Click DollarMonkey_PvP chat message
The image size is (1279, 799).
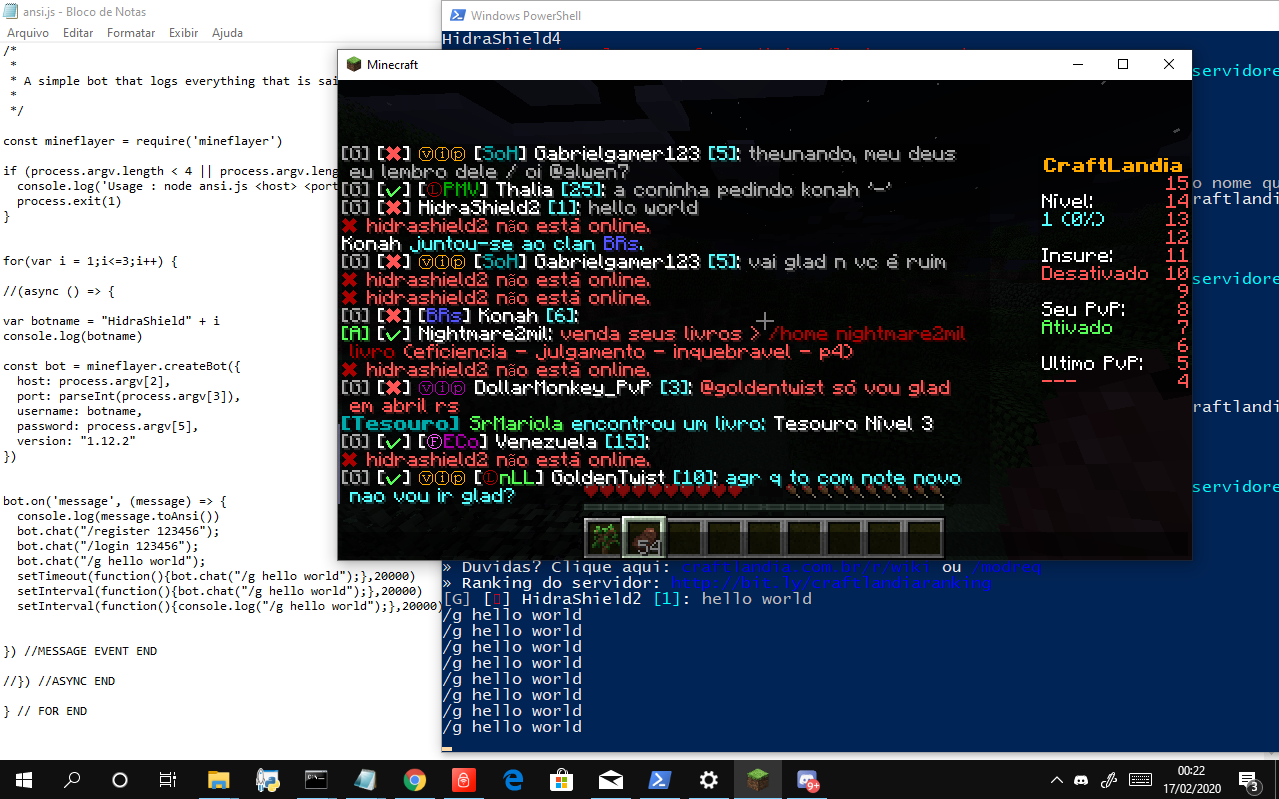645,397
